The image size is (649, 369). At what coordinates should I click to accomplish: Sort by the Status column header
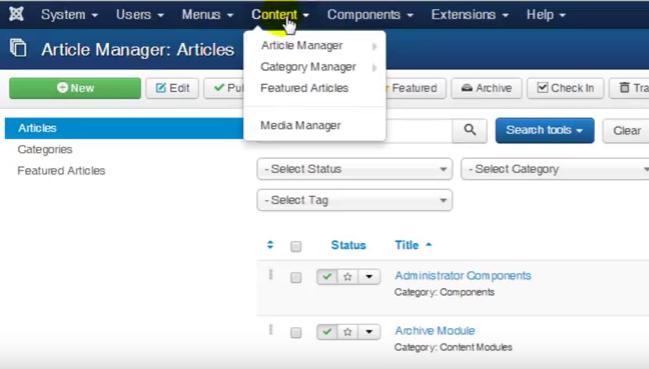point(348,245)
